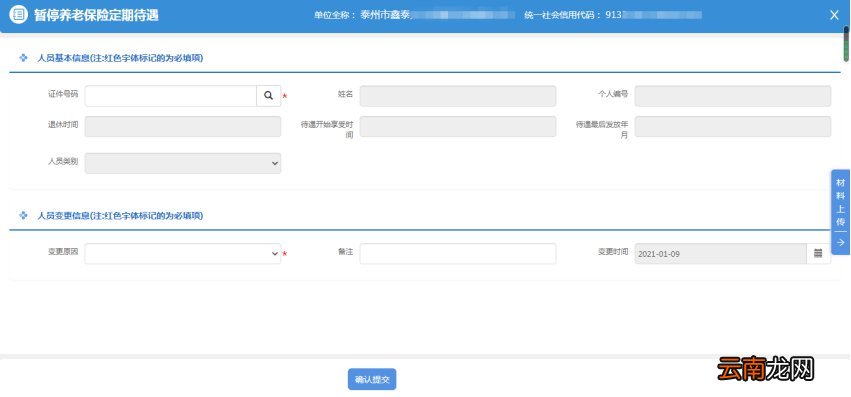Click the search magnifier beside 证件号码
The width and height of the screenshot is (851, 397).
coord(269,96)
